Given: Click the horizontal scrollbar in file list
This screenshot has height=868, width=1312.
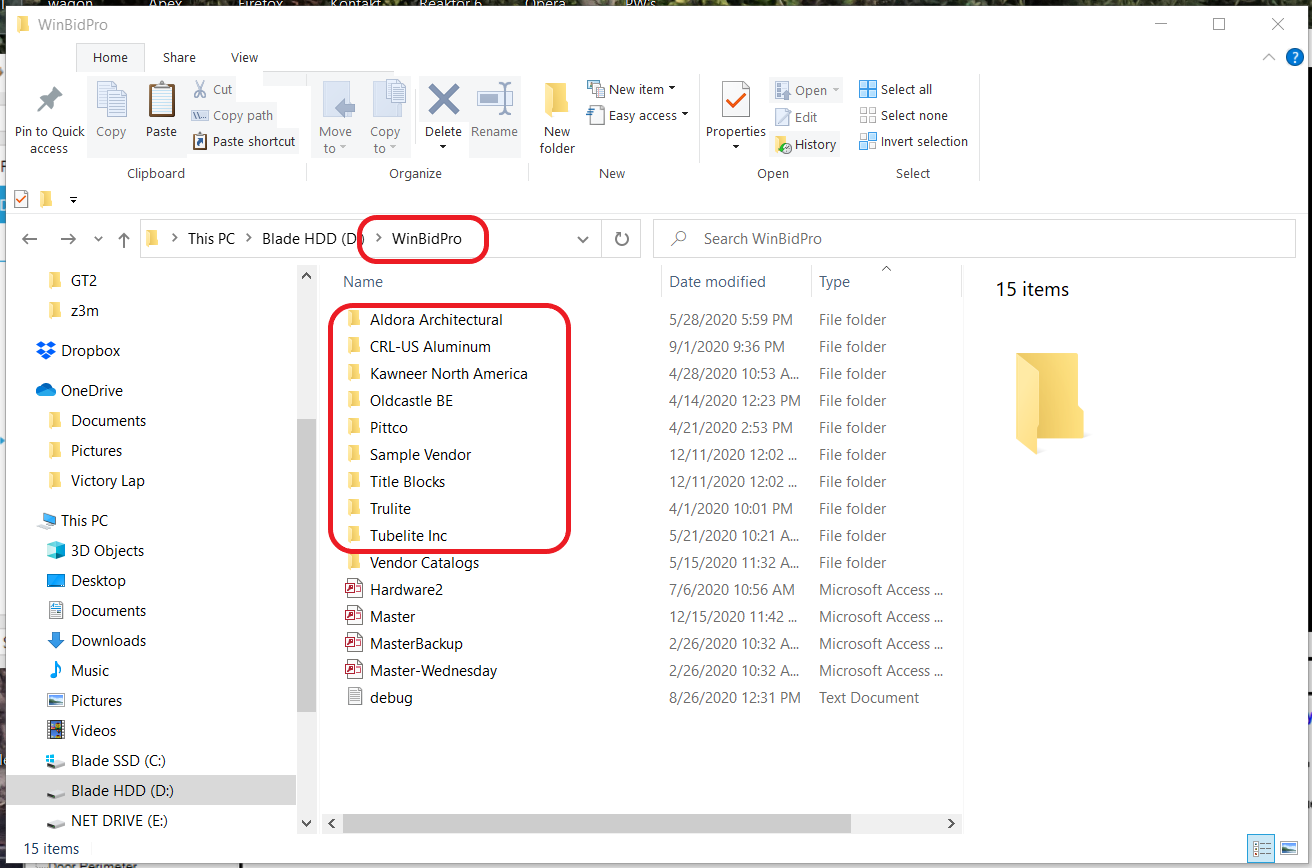Looking at the screenshot, I should click(596, 823).
